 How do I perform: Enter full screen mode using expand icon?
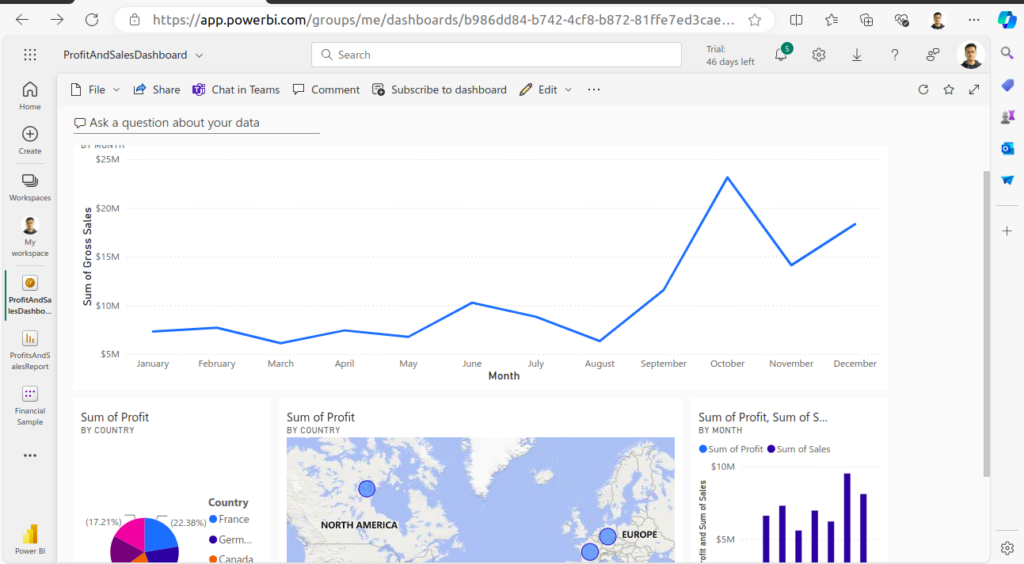coord(974,90)
